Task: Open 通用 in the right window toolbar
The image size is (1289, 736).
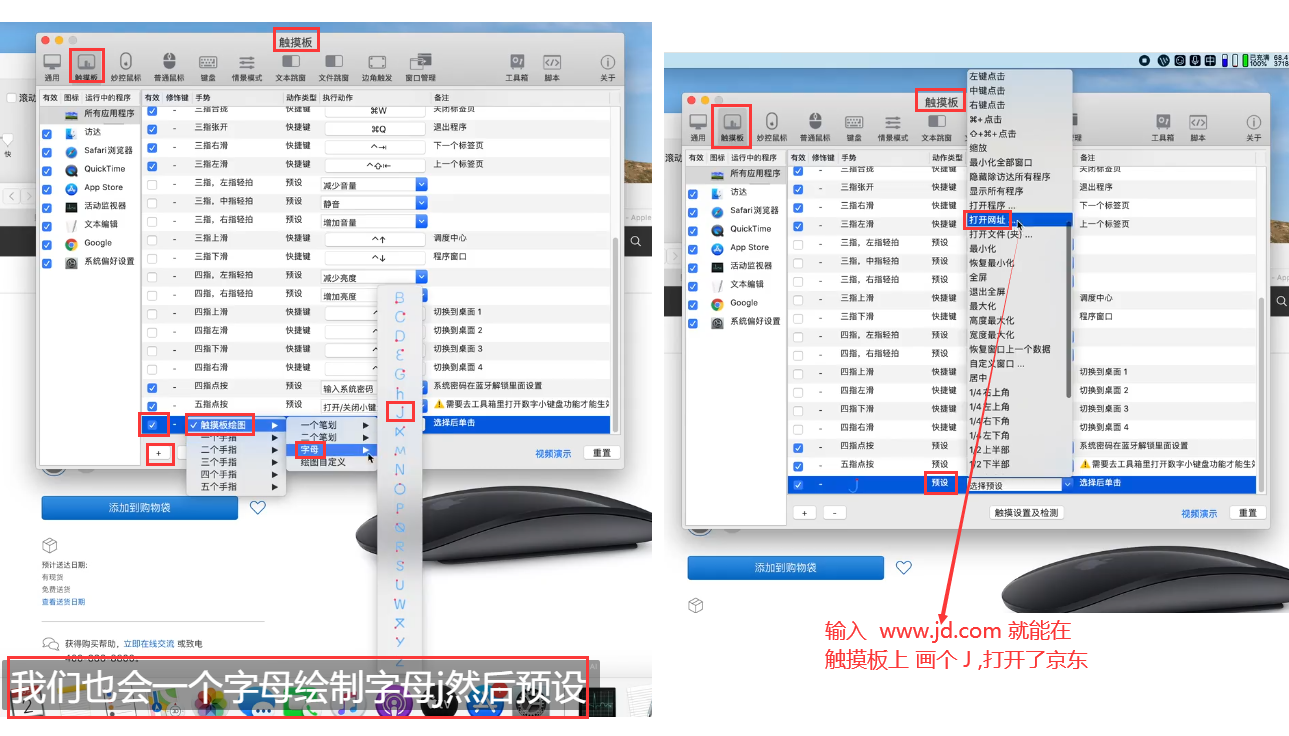Action: (x=698, y=127)
